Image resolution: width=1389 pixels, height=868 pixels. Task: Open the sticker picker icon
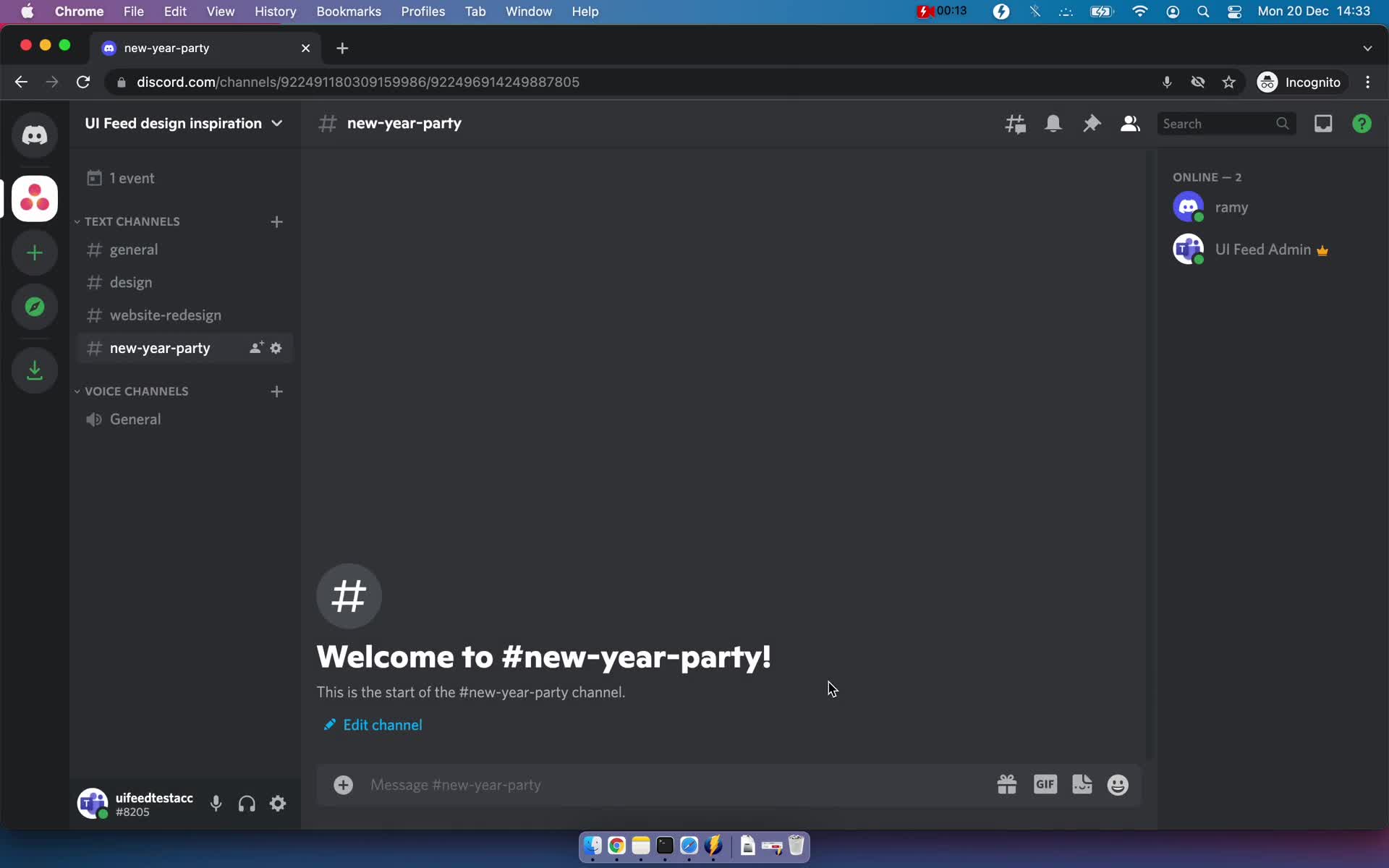(1082, 785)
